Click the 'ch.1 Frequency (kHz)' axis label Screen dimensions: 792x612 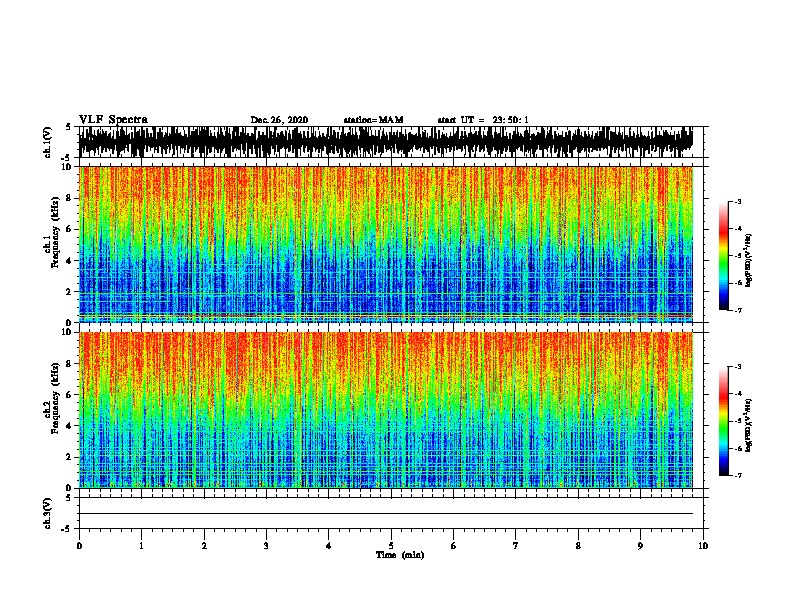pos(51,232)
